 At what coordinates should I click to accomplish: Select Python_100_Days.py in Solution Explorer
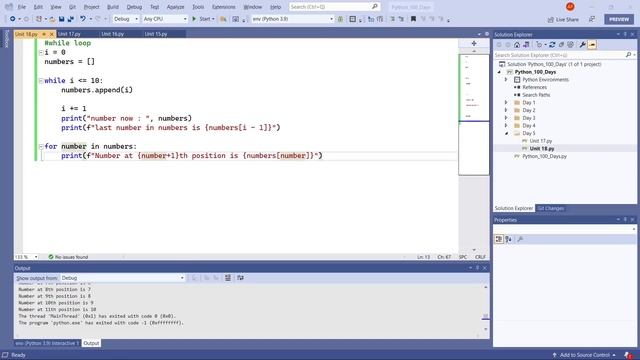pos(544,156)
